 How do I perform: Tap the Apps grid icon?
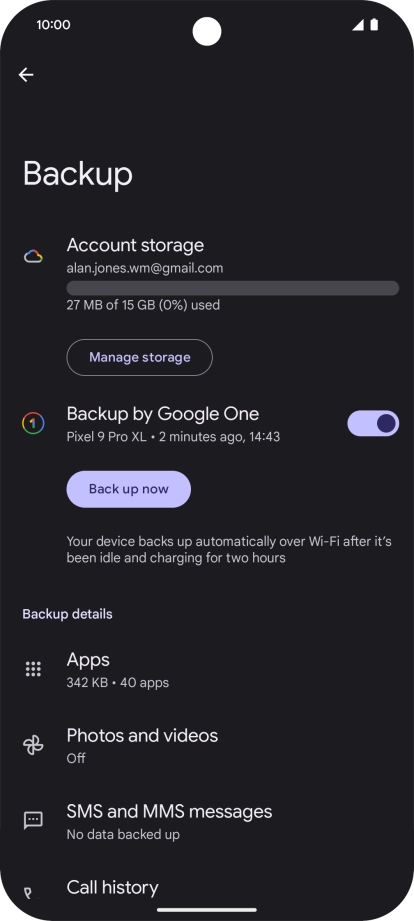[33, 669]
